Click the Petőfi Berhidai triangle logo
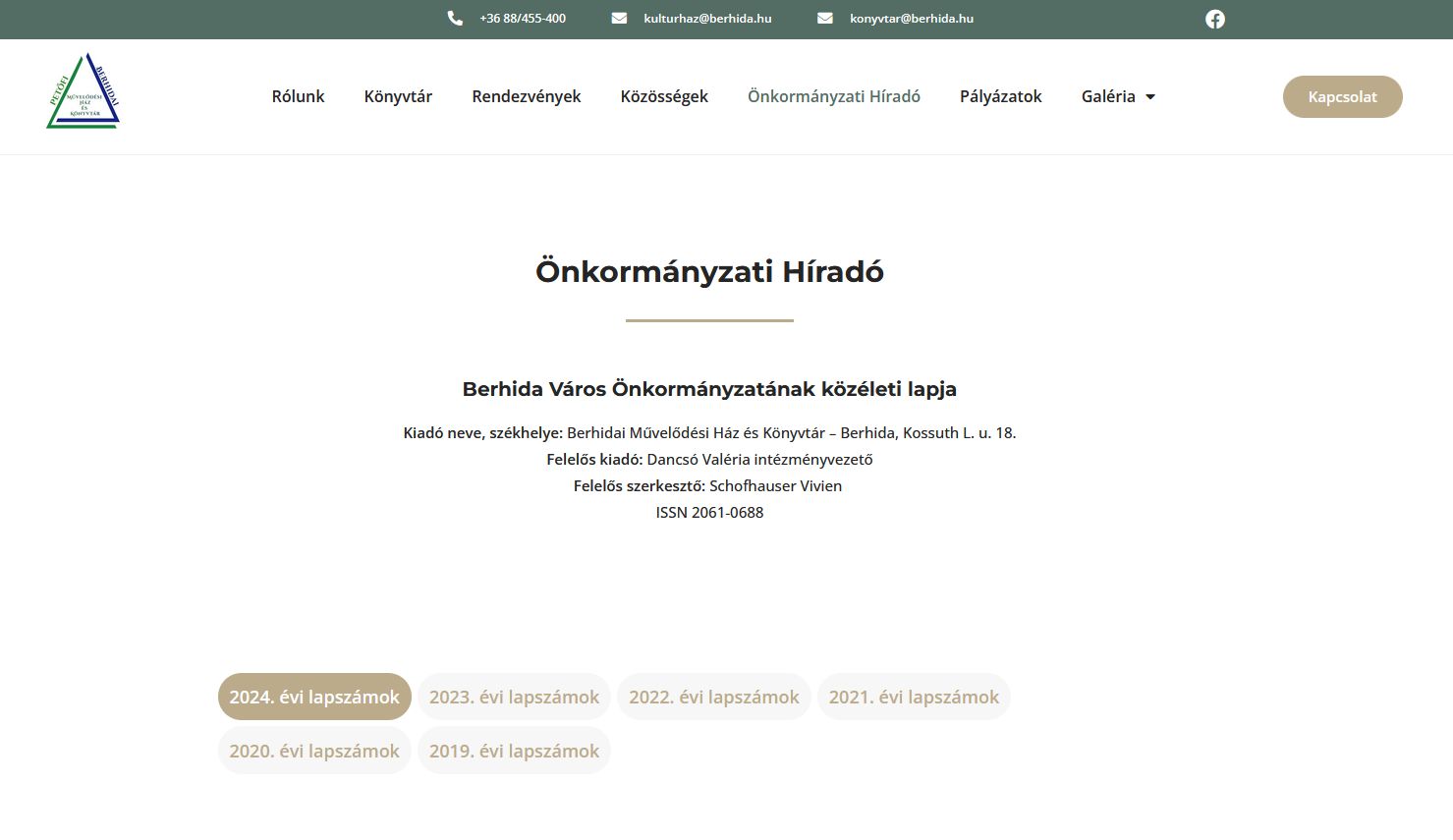Screen dimensions: 1453x840 pyautogui.click(x=83, y=91)
